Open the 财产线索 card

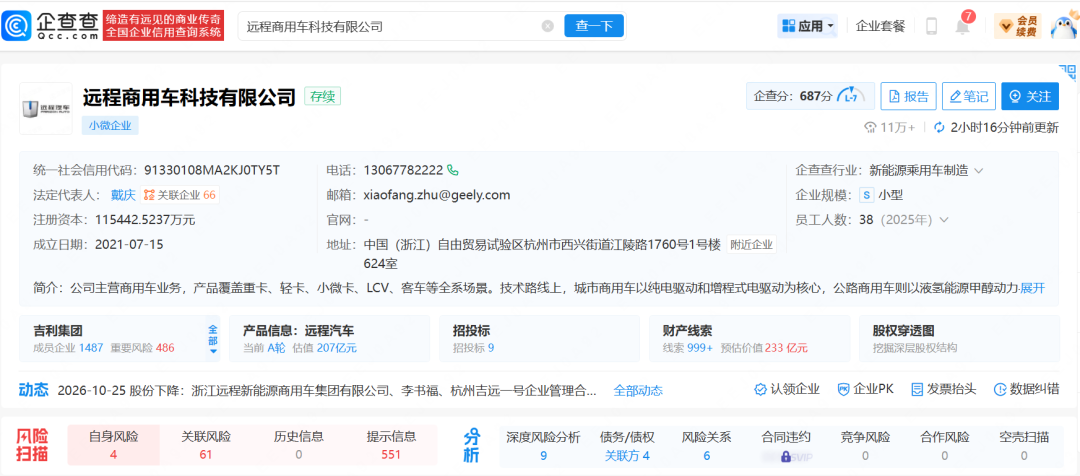point(749,339)
